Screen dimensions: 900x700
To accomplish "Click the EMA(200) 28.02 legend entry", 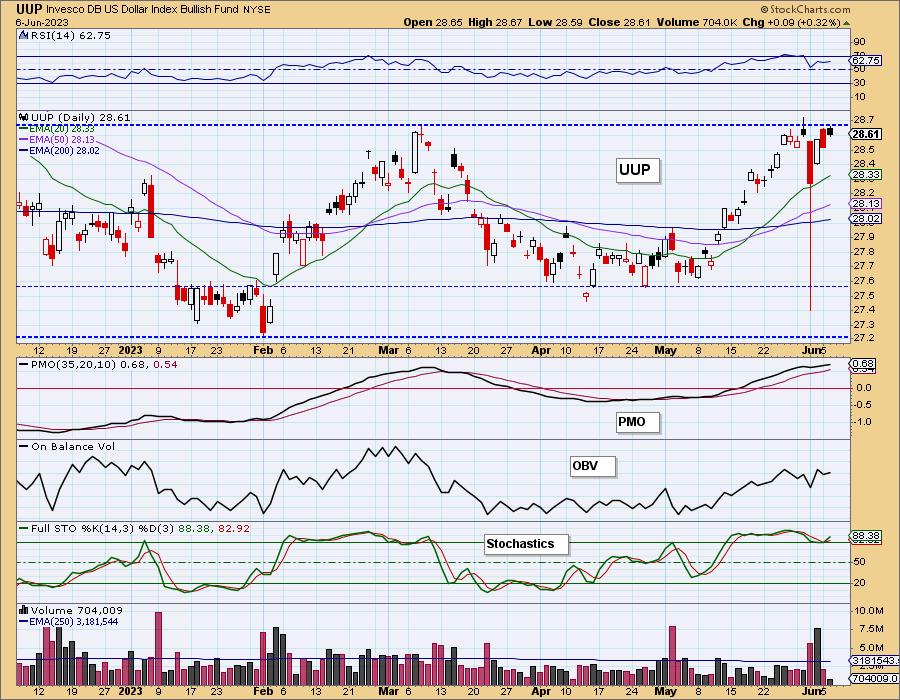I will click(x=59, y=151).
